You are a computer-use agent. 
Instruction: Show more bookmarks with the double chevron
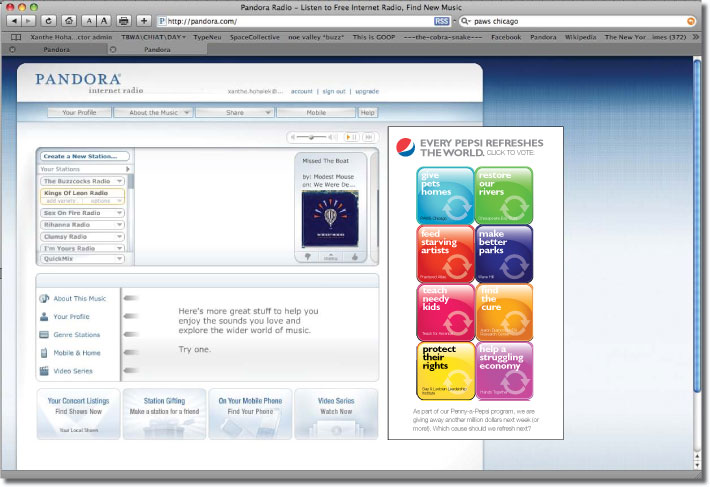[696, 37]
